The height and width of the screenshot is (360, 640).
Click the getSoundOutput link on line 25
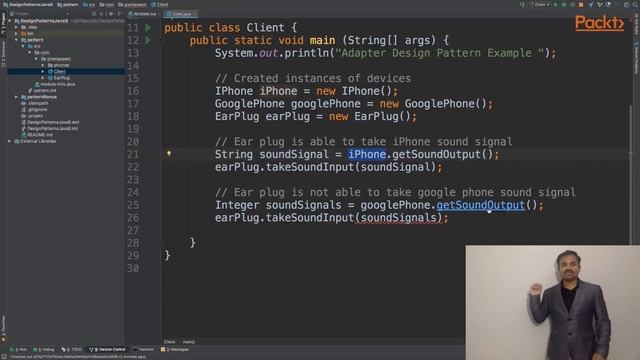point(480,205)
